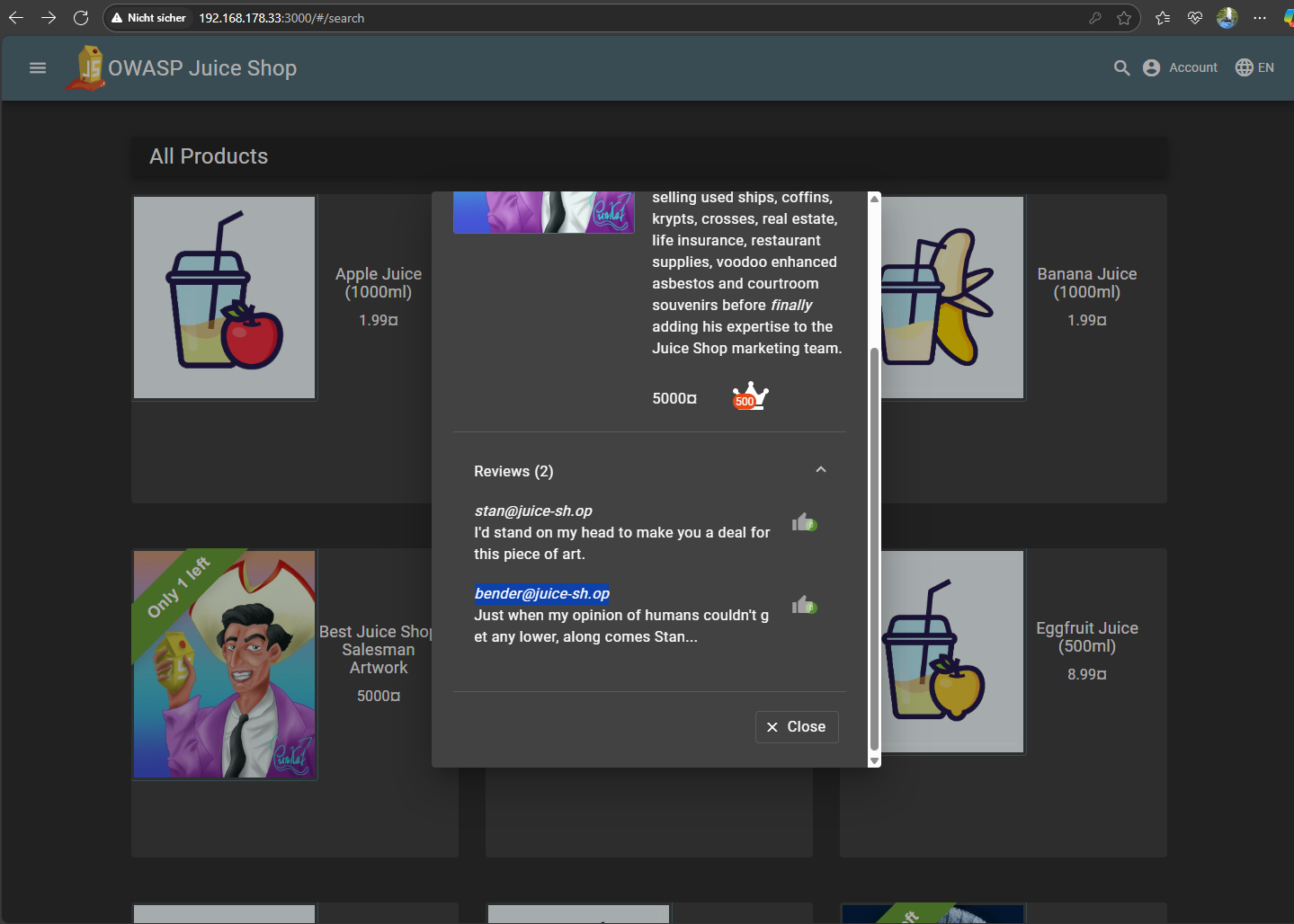The height and width of the screenshot is (924, 1294).
Task: Select the Apple Juice product image
Action: [225, 298]
